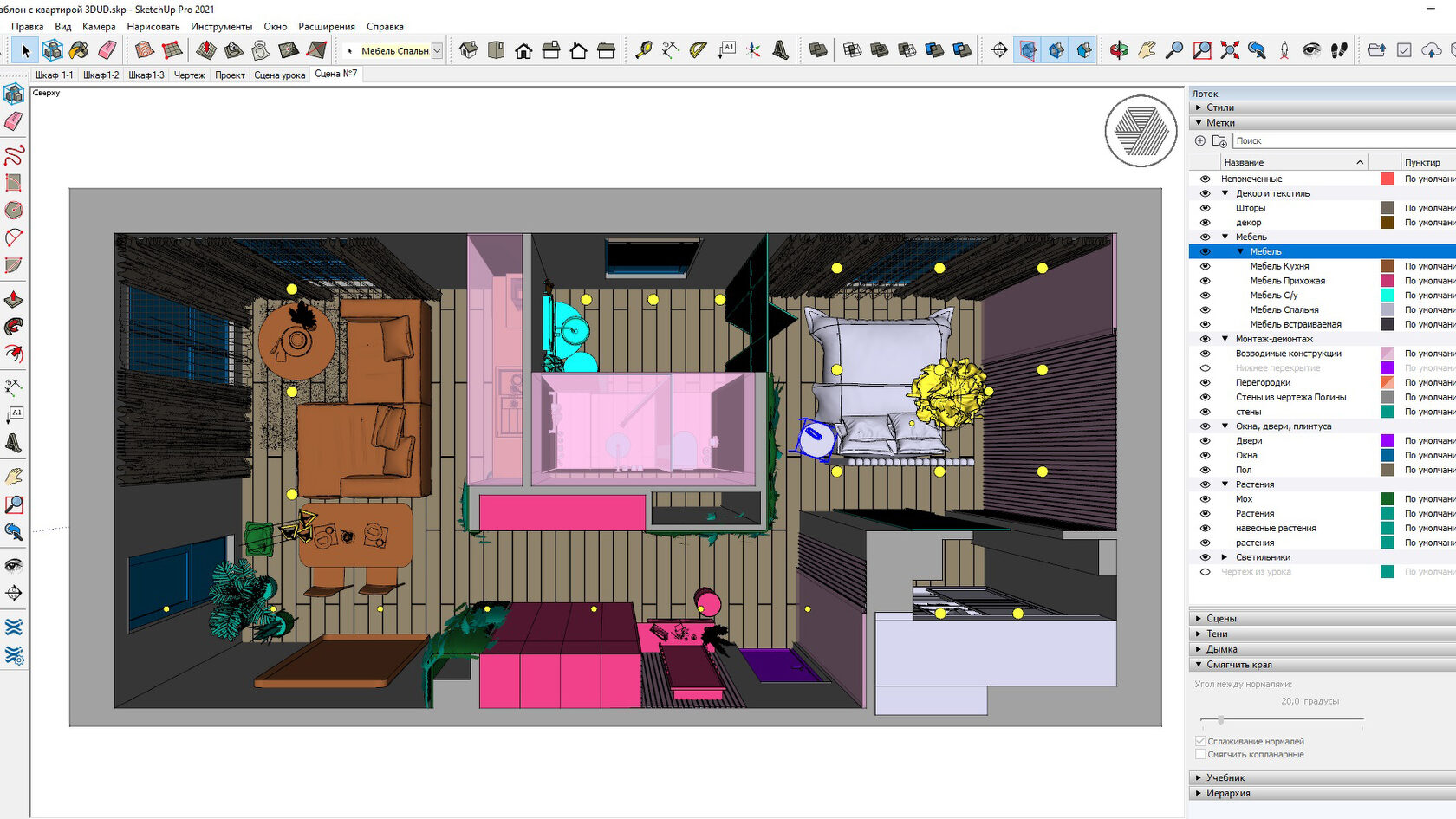Click the cyan Мебель С/у color swatch
This screenshot has height=819, width=1456.
(x=1387, y=295)
